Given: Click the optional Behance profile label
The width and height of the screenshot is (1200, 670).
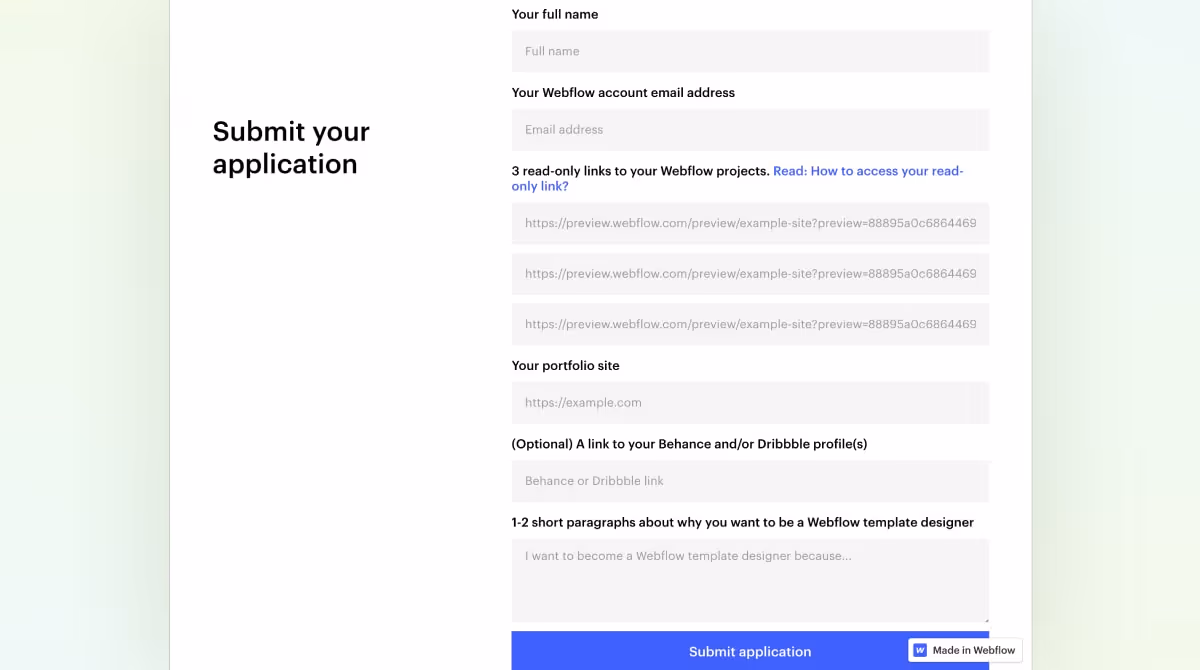Looking at the screenshot, I should pos(689,443).
